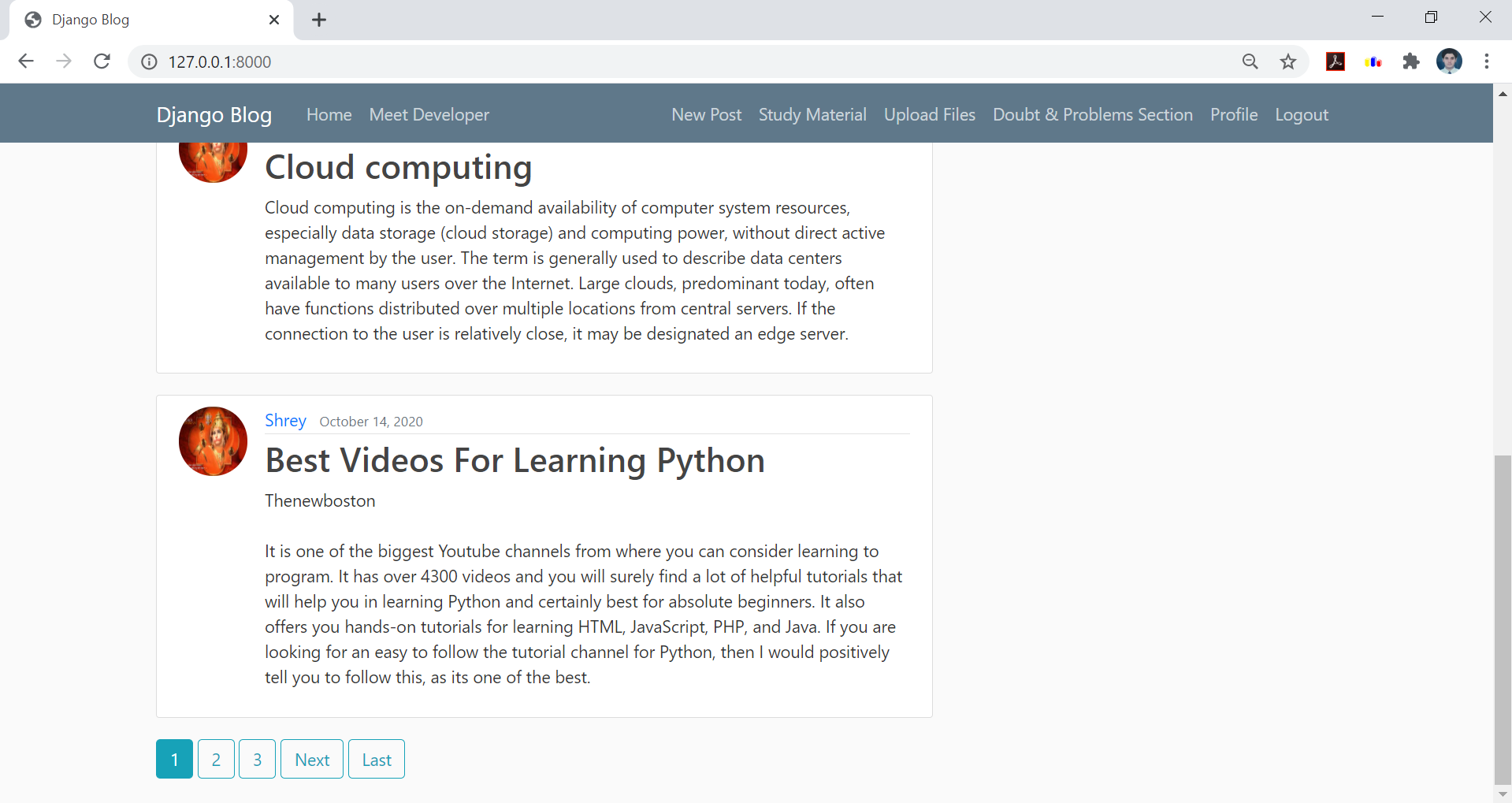1512x803 pixels.
Task: Go back using browser back arrow
Action: click(x=26, y=61)
